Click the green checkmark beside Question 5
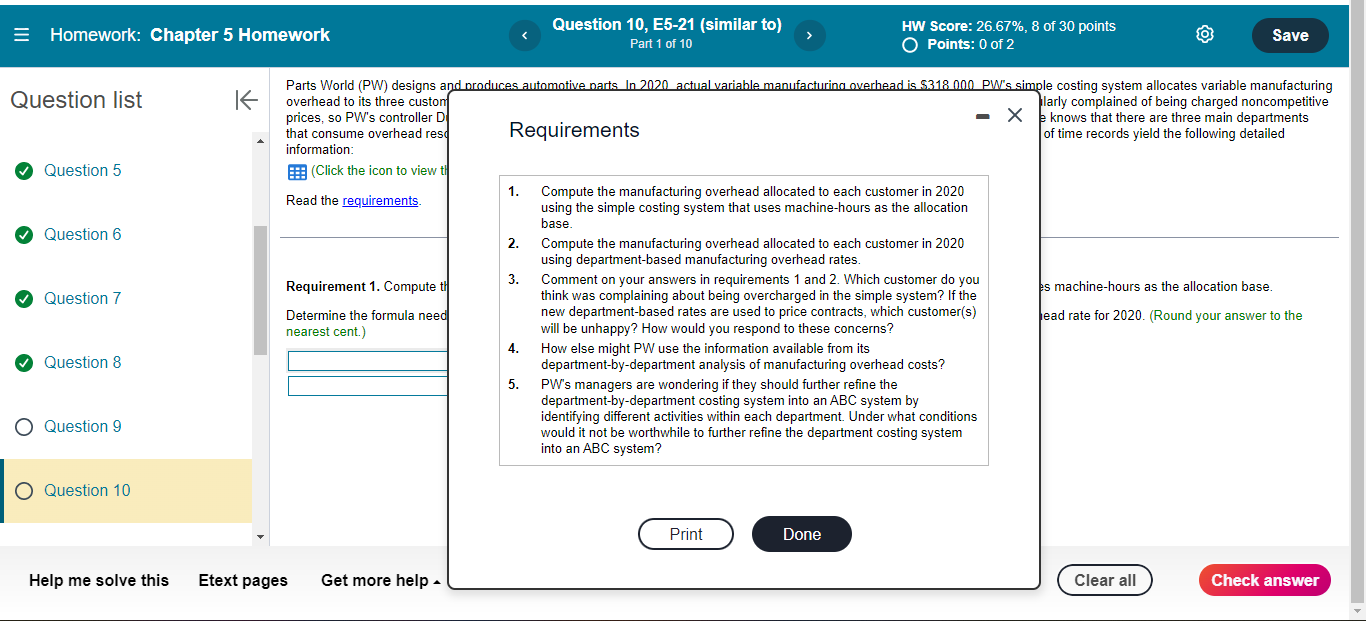 23,170
